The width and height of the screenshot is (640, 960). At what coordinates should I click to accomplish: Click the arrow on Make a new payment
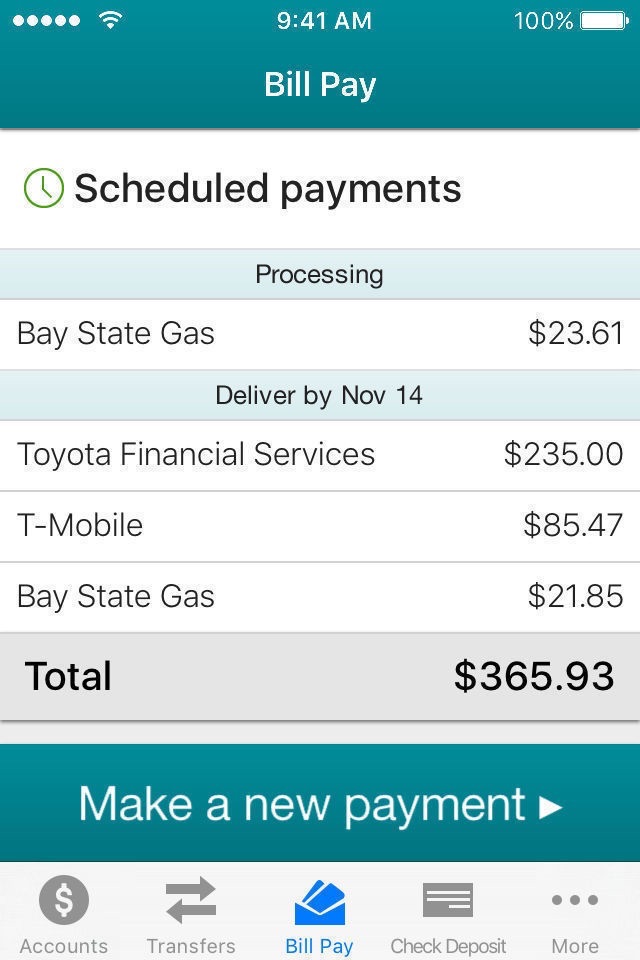pos(551,807)
